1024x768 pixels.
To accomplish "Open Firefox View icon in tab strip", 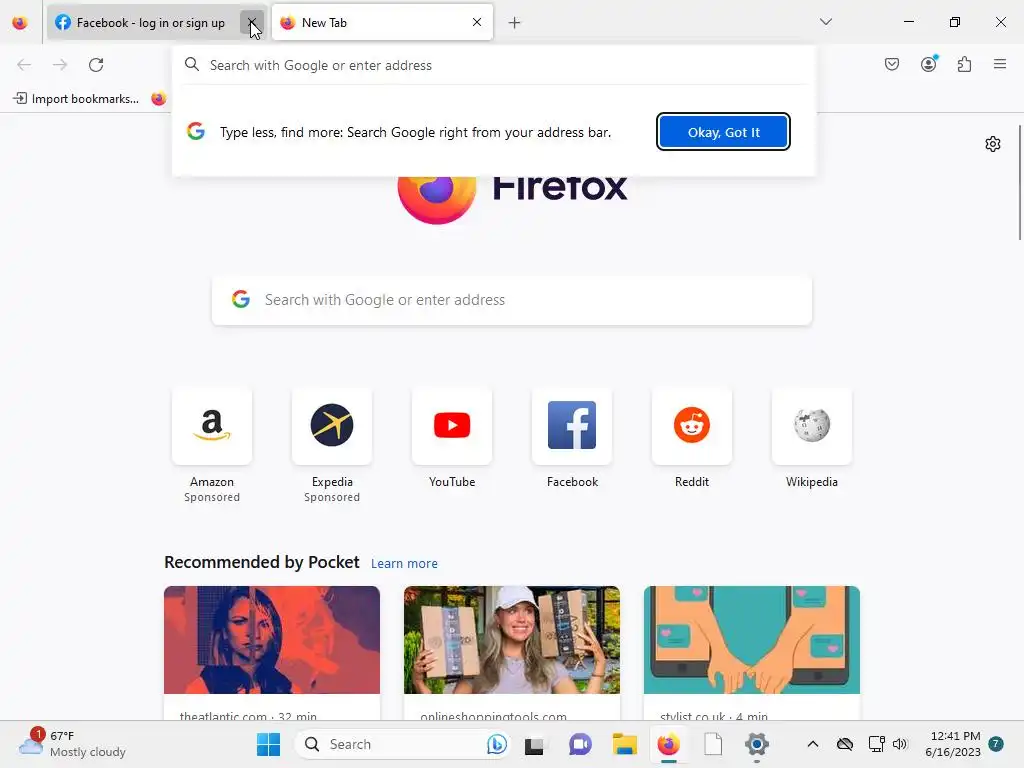I will tap(20, 23).
